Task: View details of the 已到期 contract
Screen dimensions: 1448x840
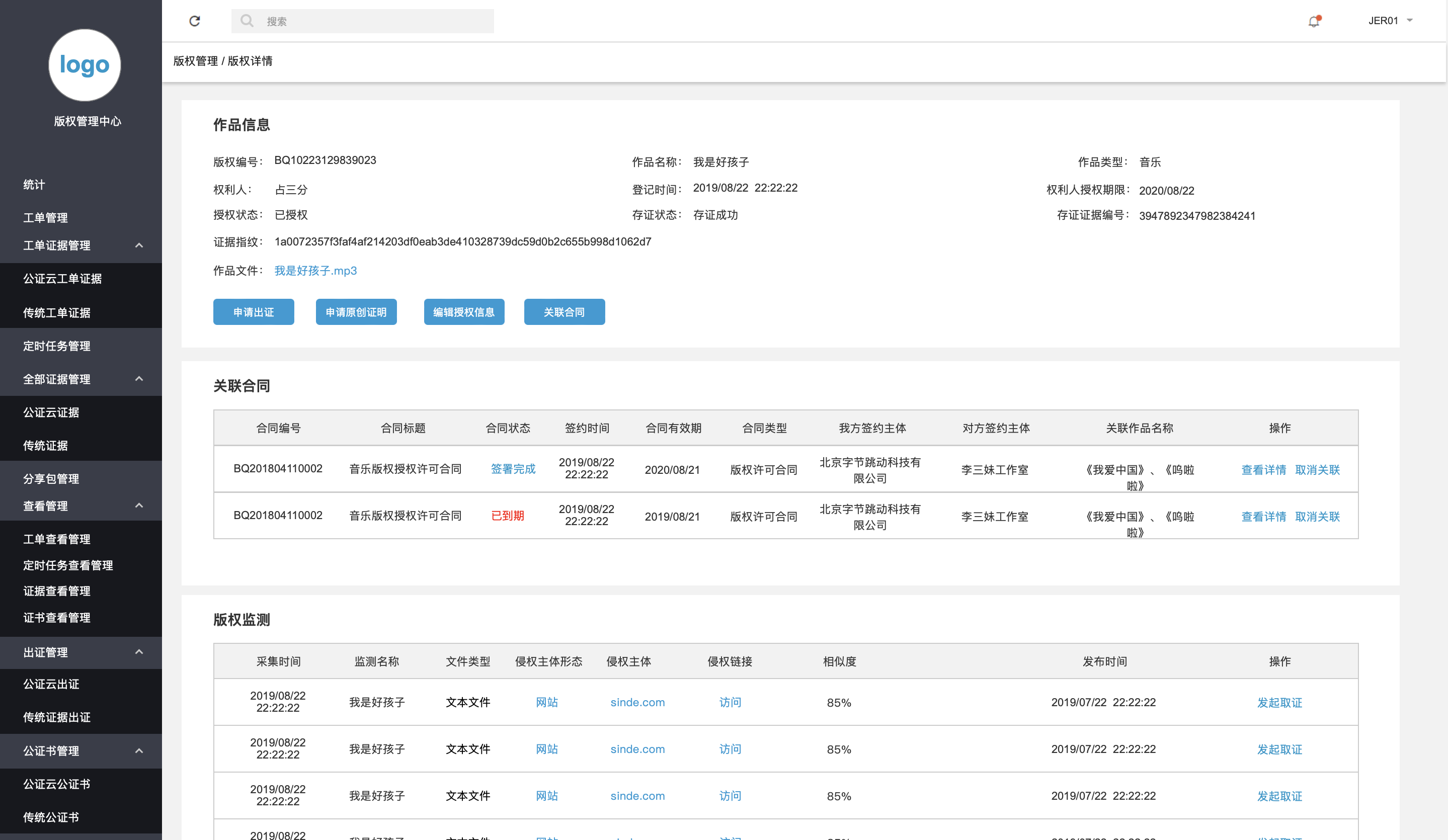Action: pos(1263,517)
